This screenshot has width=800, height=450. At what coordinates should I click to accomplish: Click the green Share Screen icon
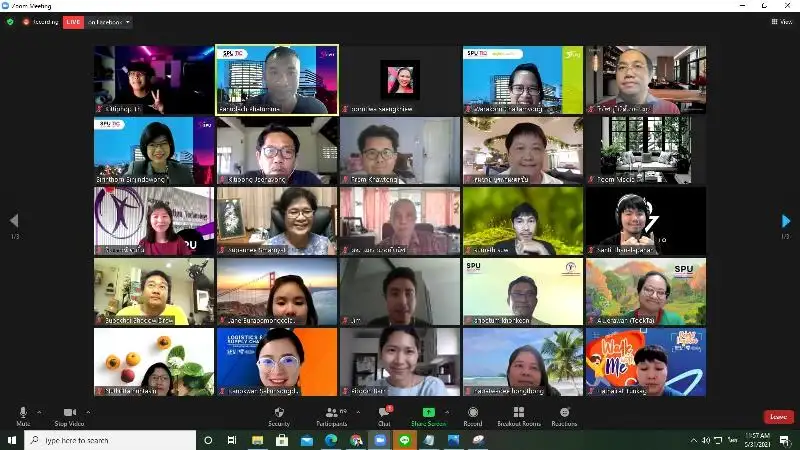[x=428, y=412]
